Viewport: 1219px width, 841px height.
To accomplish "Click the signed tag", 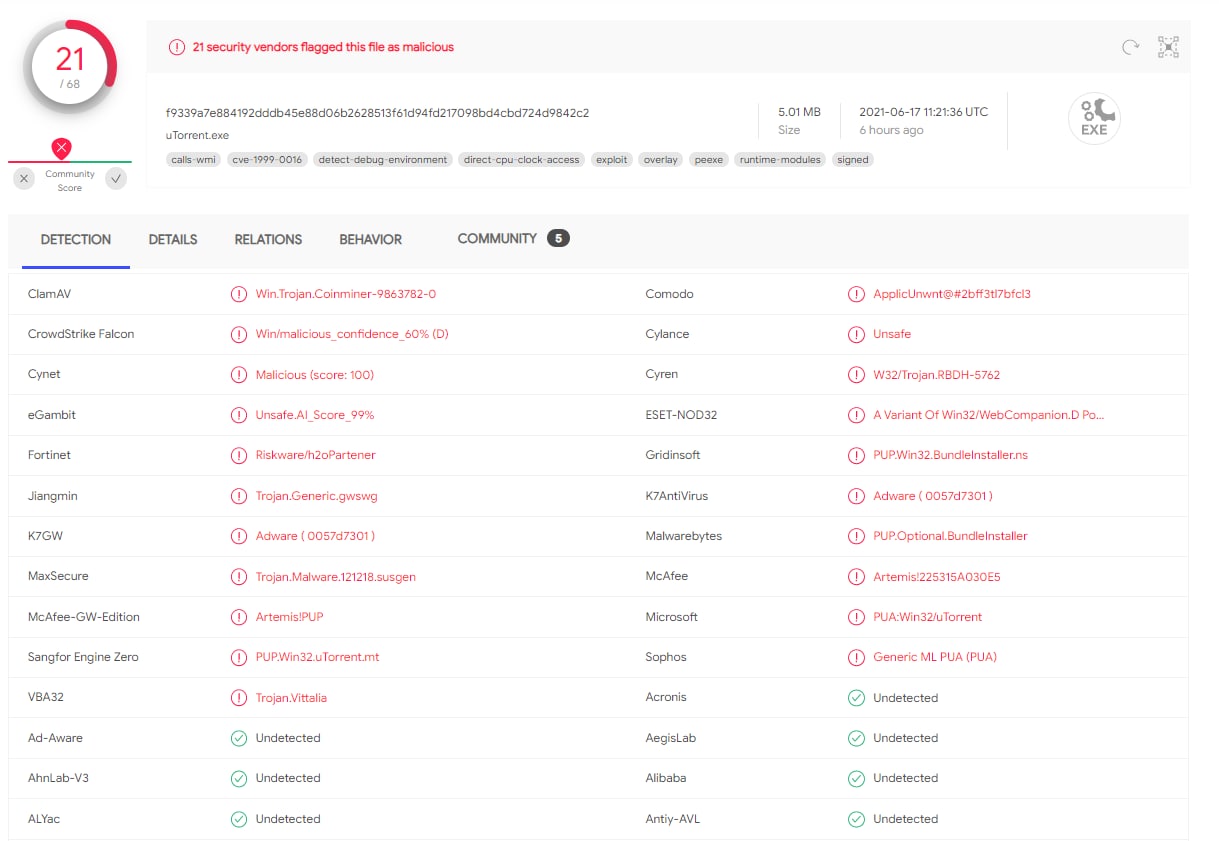I will [853, 160].
